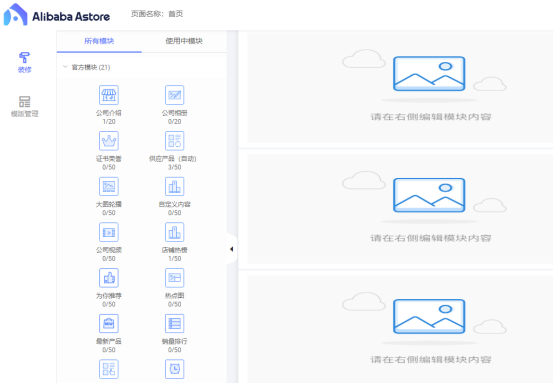Open the 装修 decoration section in sidebar
Image resolution: width=554 pixels, height=383 pixels.
[x=24, y=62]
